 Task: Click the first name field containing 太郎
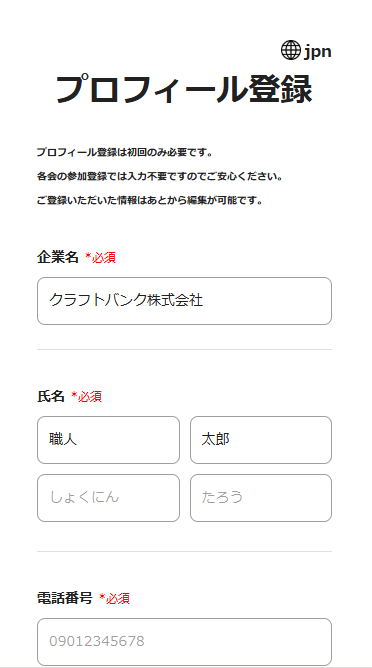pyautogui.click(x=261, y=440)
